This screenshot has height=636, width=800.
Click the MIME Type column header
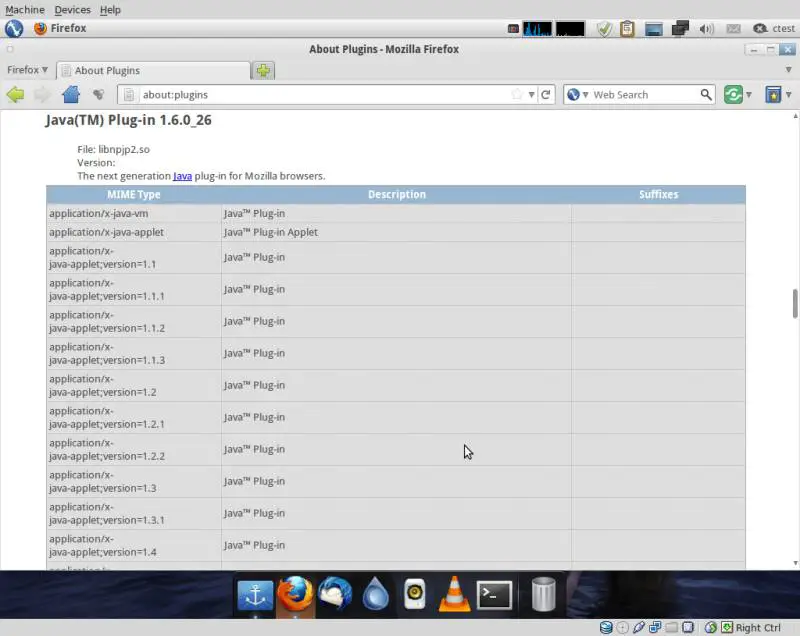134,194
